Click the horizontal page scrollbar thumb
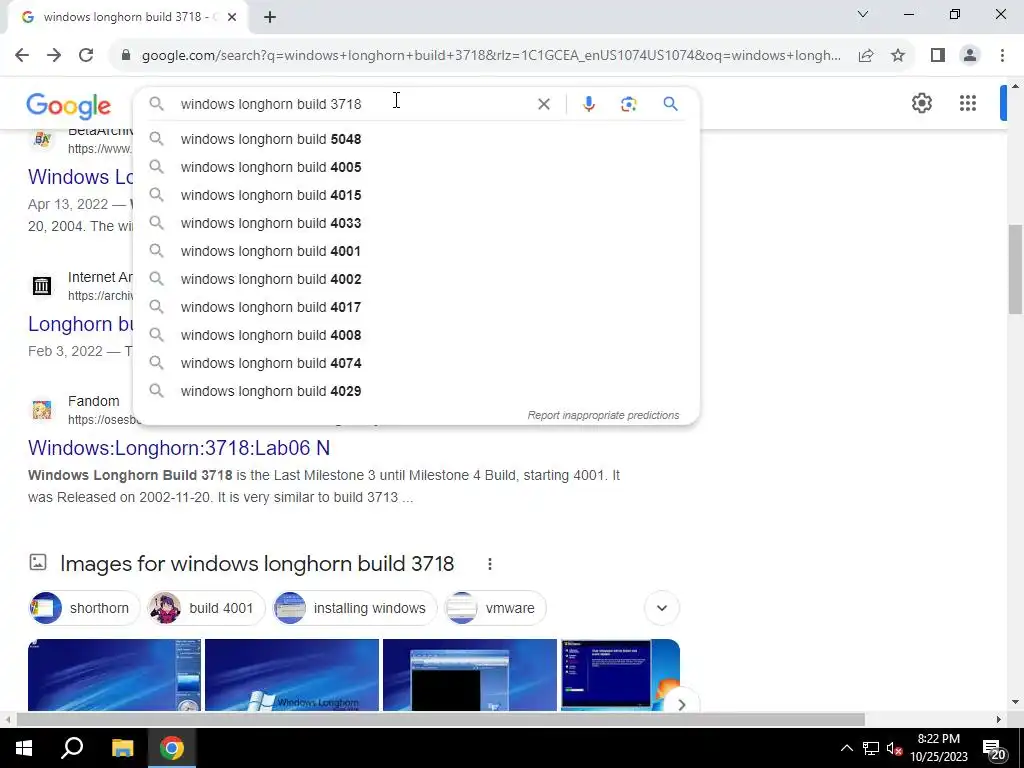1024x768 pixels. pos(441,720)
